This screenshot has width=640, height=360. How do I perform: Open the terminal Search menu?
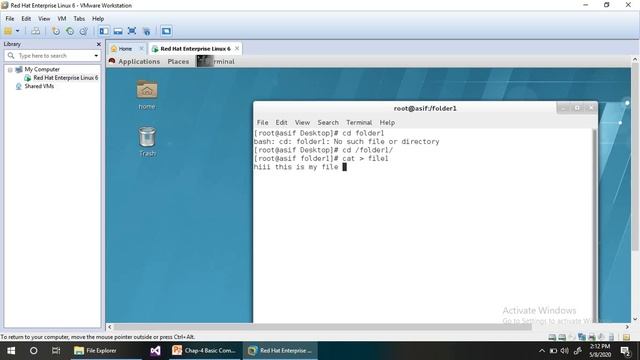[x=328, y=122]
